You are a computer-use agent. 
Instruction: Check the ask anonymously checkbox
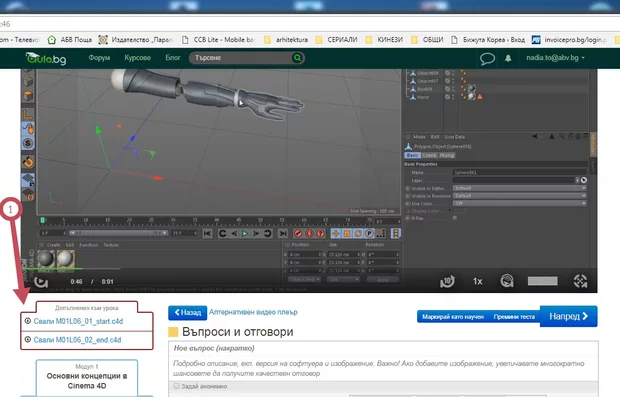176,386
